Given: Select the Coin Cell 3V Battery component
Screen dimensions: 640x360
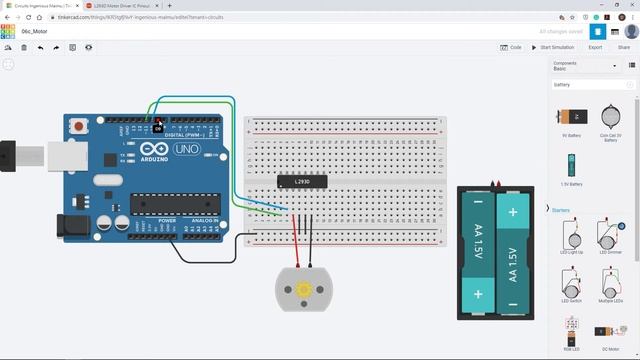Looking at the screenshot, I should pyautogui.click(x=611, y=122).
